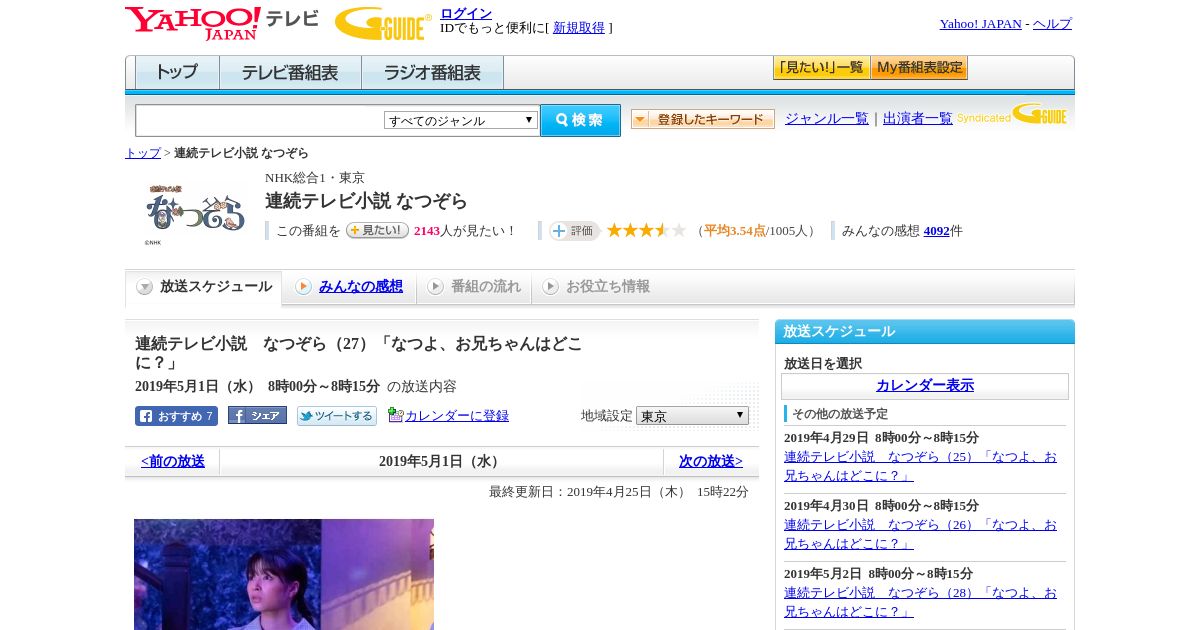Viewport: 1200px width, 630px height.
Task: Click the episode (27) title heading
Action: 359,353
